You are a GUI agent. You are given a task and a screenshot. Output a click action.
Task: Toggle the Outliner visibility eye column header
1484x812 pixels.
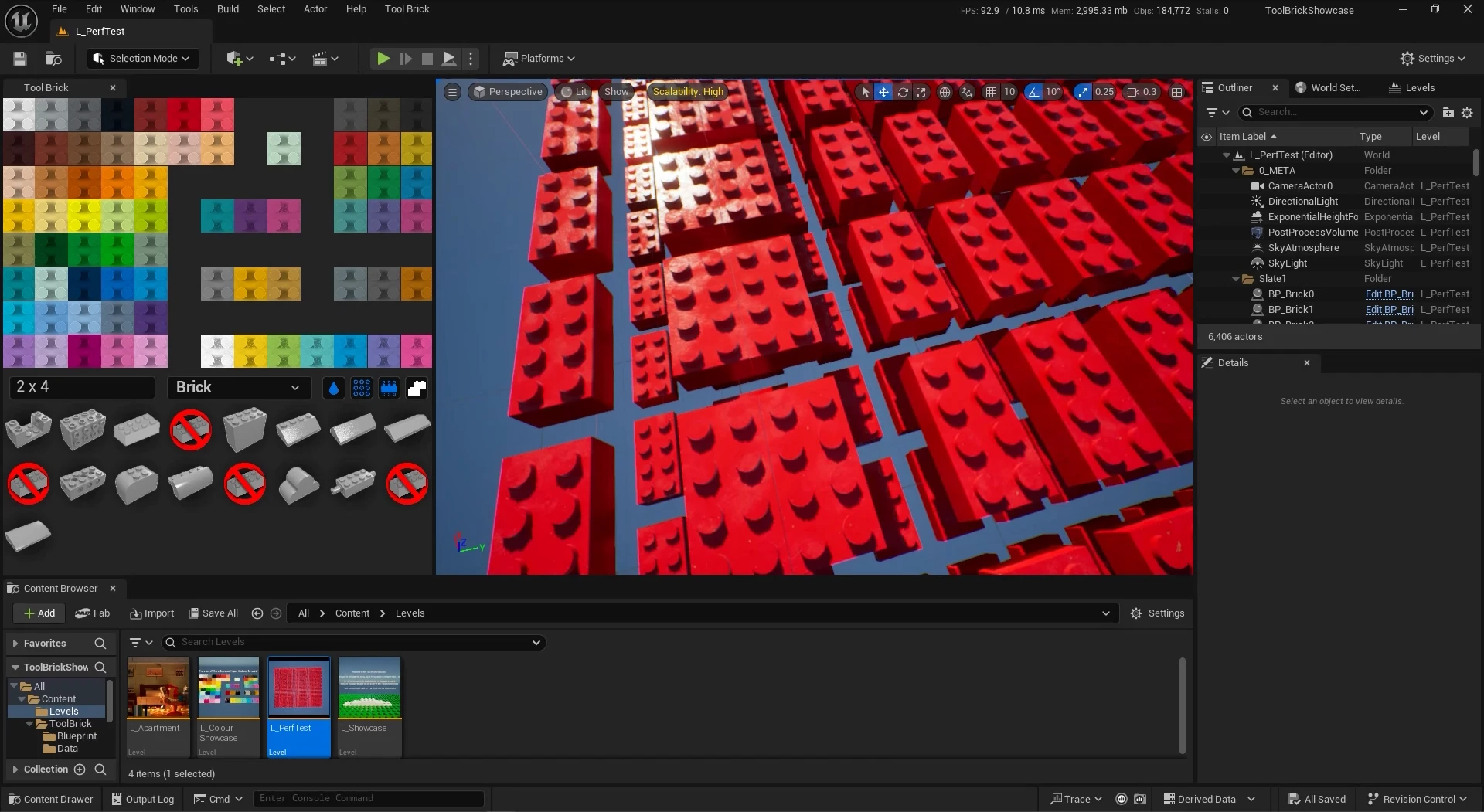click(x=1206, y=137)
